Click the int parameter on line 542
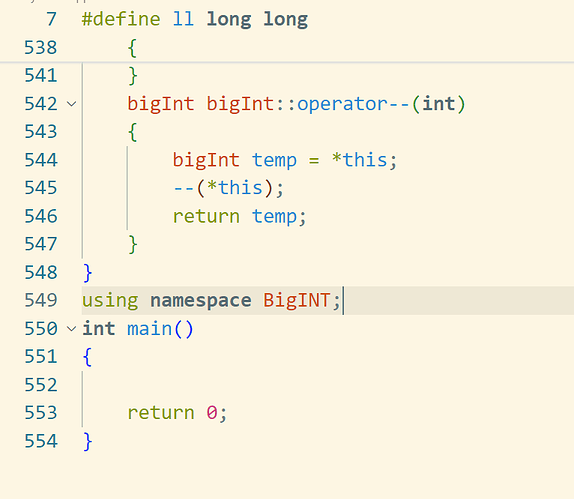Screen dimensions: 574x499 (x=439, y=104)
